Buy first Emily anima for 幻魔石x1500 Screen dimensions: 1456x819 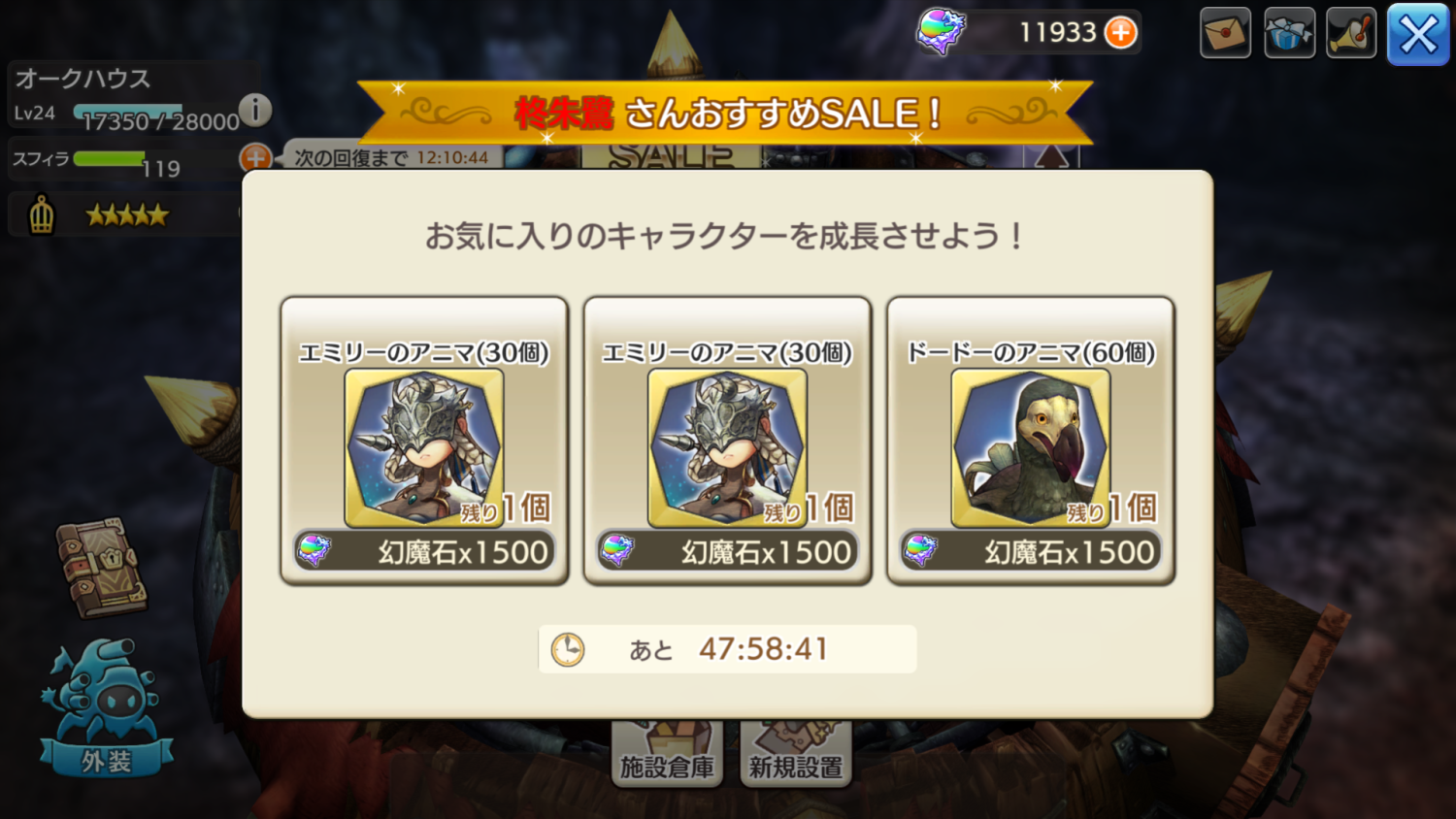pyautogui.click(x=424, y=551)
